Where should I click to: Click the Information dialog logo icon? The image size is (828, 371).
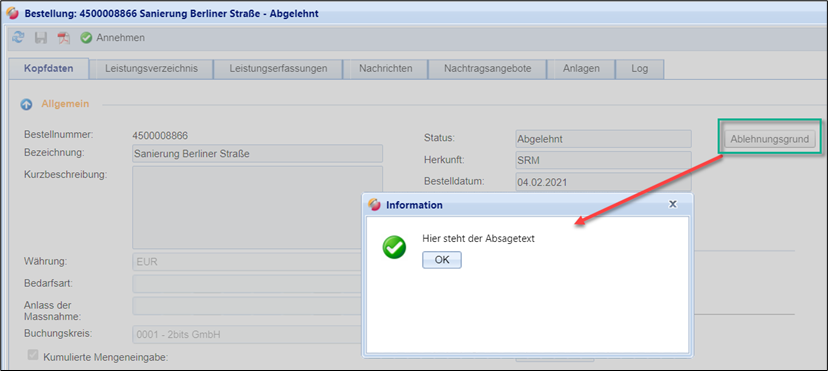(374, 205)
